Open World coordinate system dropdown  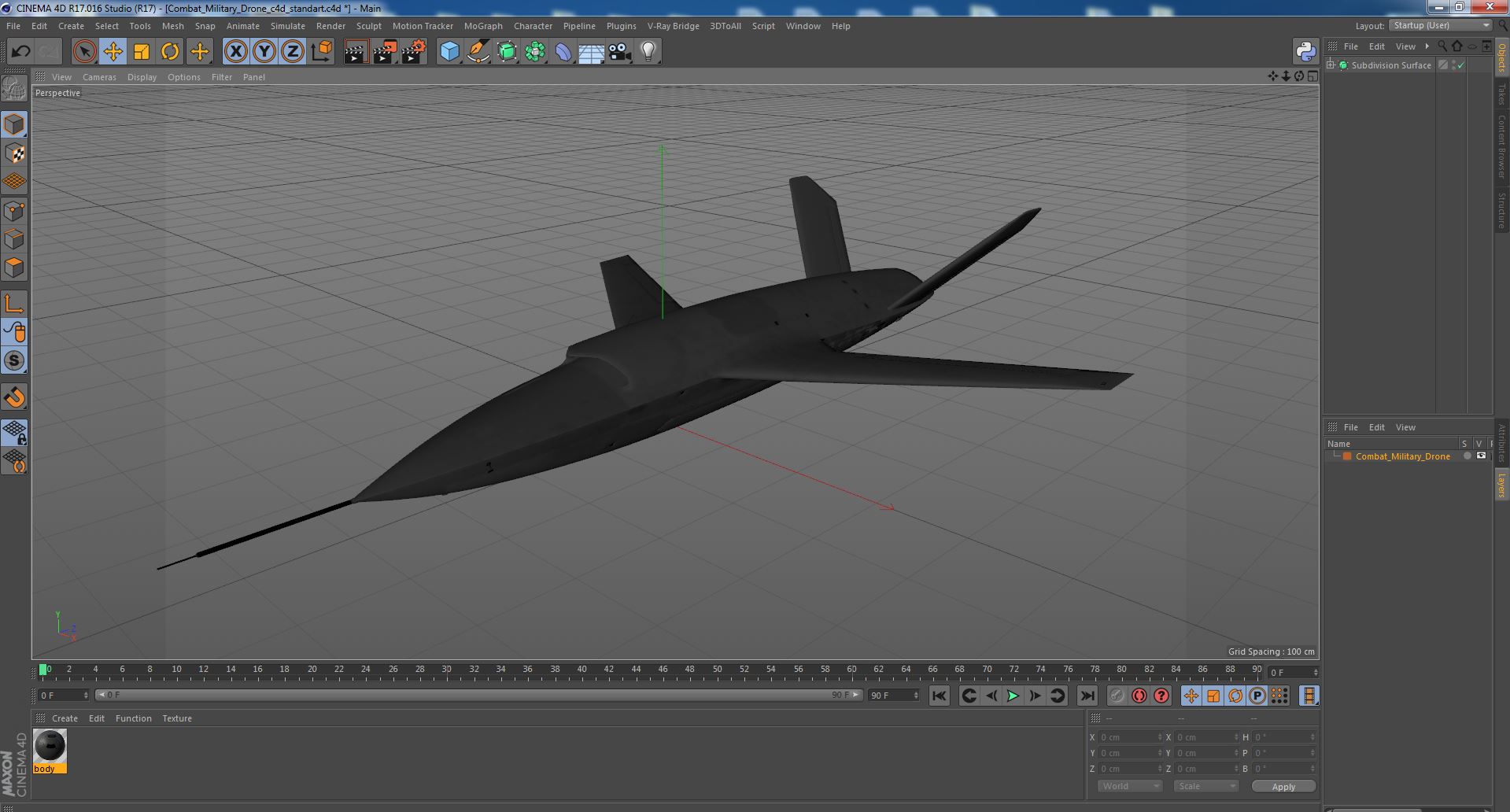click(1129, 786)
